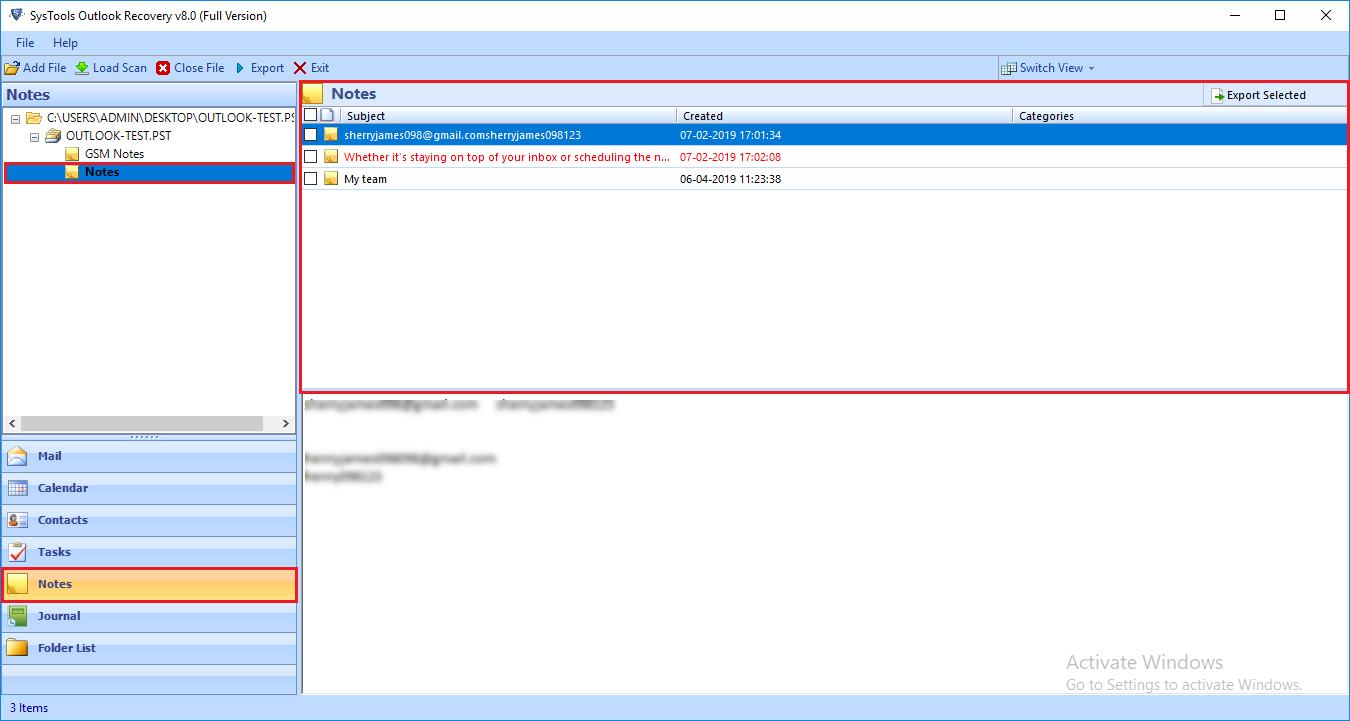Viewport: 1350px width, 721px height.
Task: Tick the select-all checkbox in the list header
Action: [310, 115]
